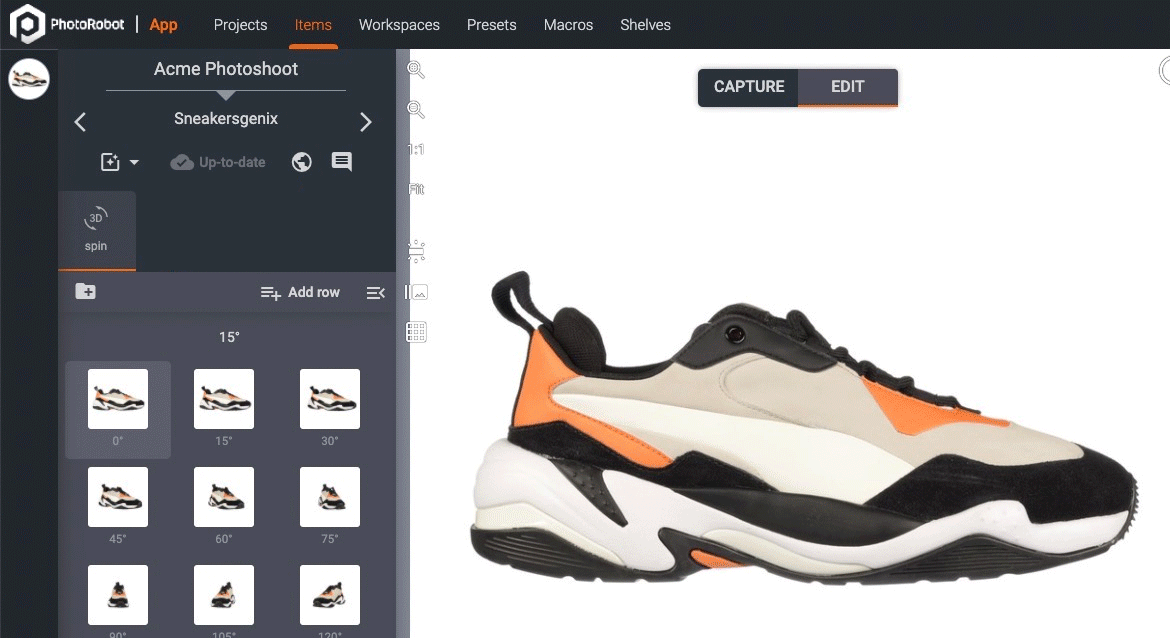Switch to the CAPTURE tab
Viewport: 1170px width, 638px height.
pyautogui.click(x=747, y=87)
